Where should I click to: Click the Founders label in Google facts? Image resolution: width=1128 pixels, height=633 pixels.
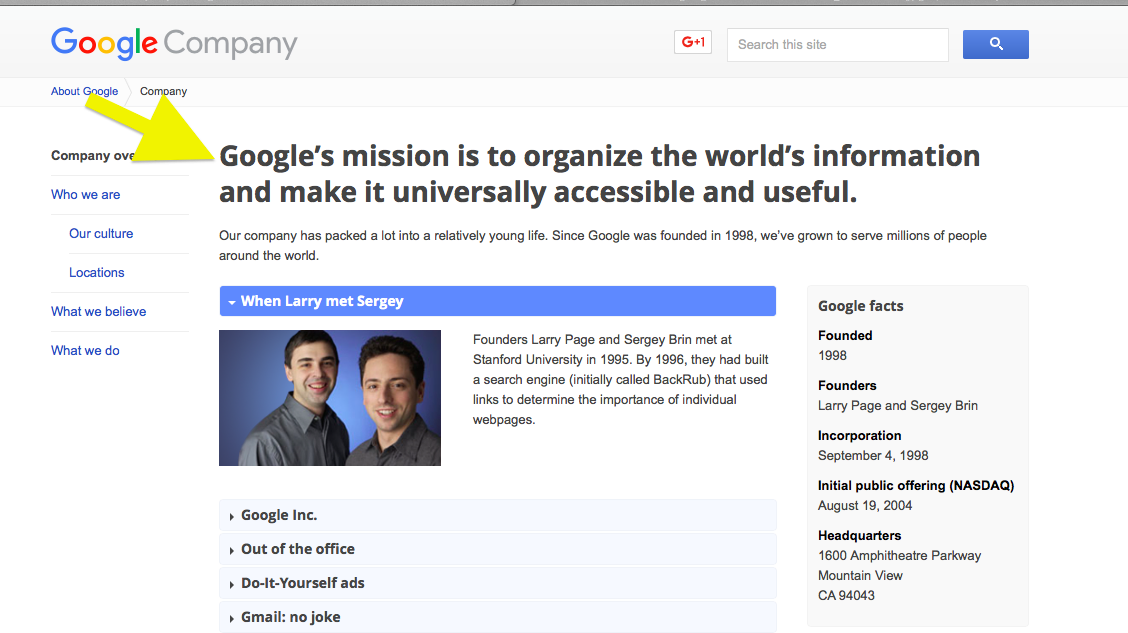[x=847, y=386]
